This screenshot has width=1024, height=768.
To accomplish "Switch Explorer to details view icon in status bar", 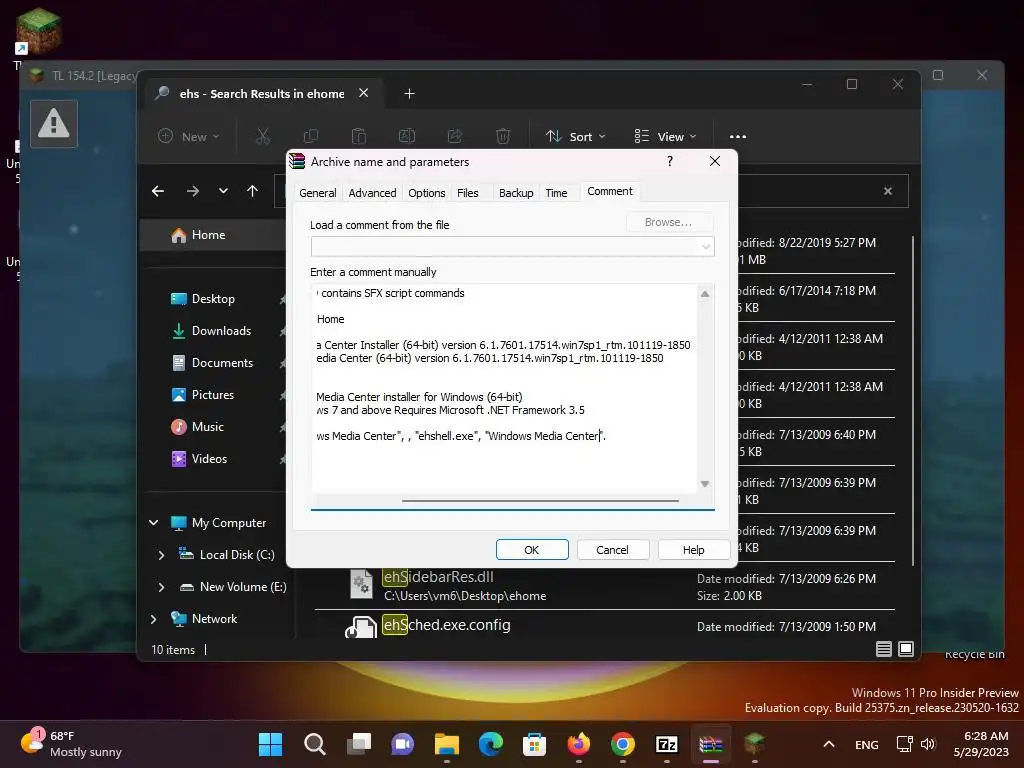I will pos(884,648).
